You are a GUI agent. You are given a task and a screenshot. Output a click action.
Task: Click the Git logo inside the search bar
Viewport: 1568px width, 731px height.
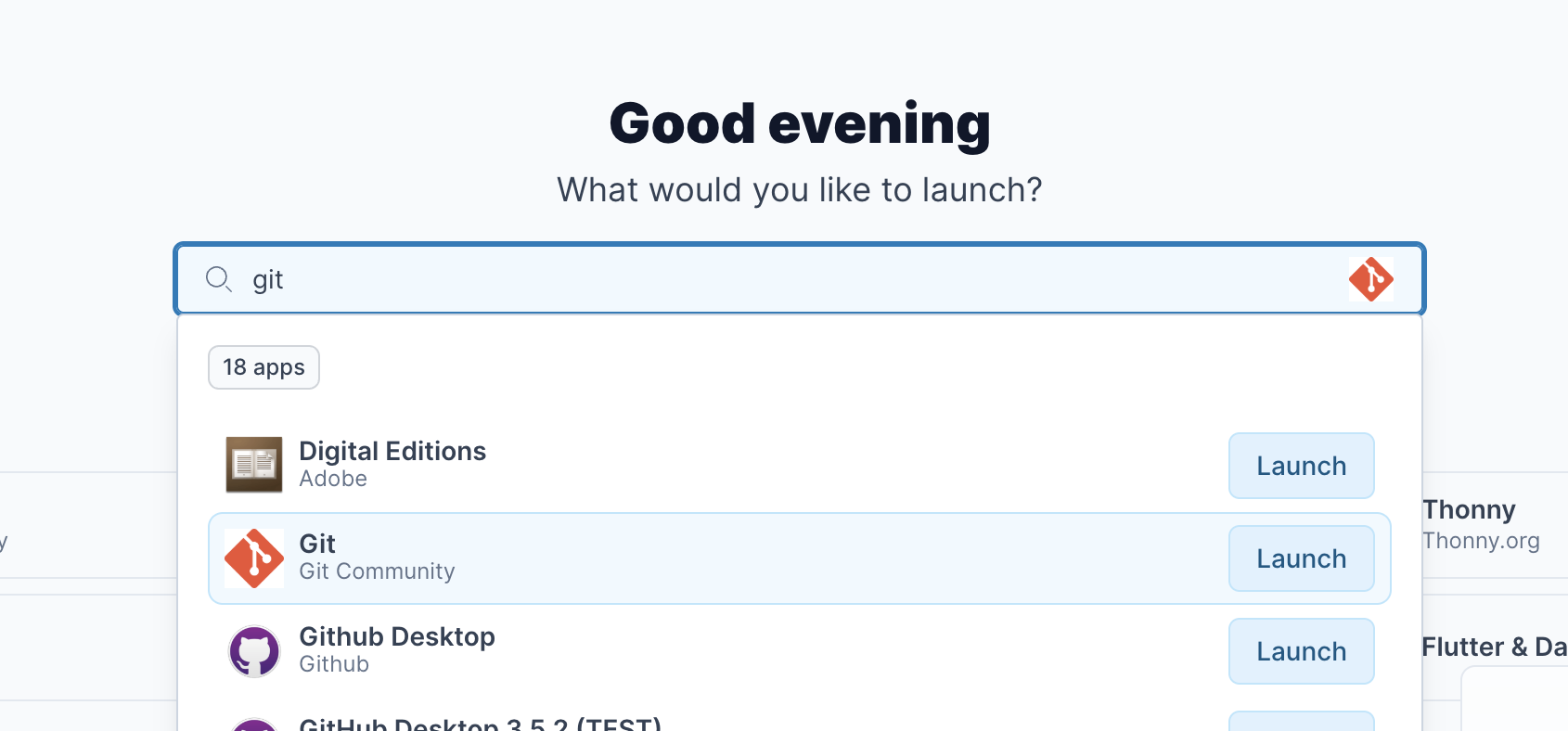pyautogui.click(x=1370, y=279)
